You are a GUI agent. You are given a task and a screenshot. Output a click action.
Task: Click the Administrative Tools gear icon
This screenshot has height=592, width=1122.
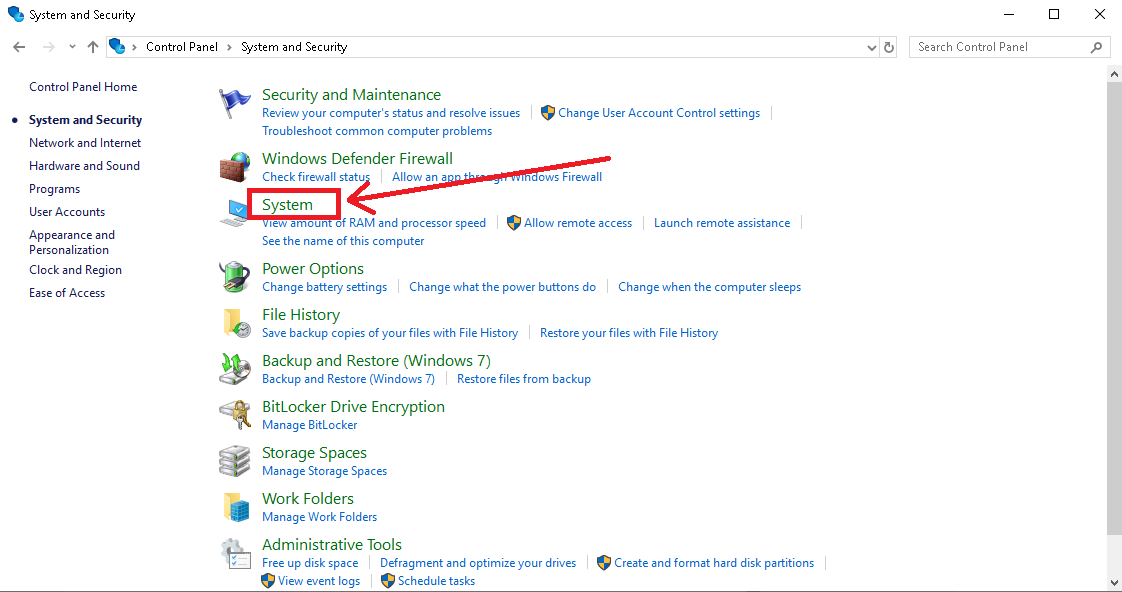pos(235,553)
